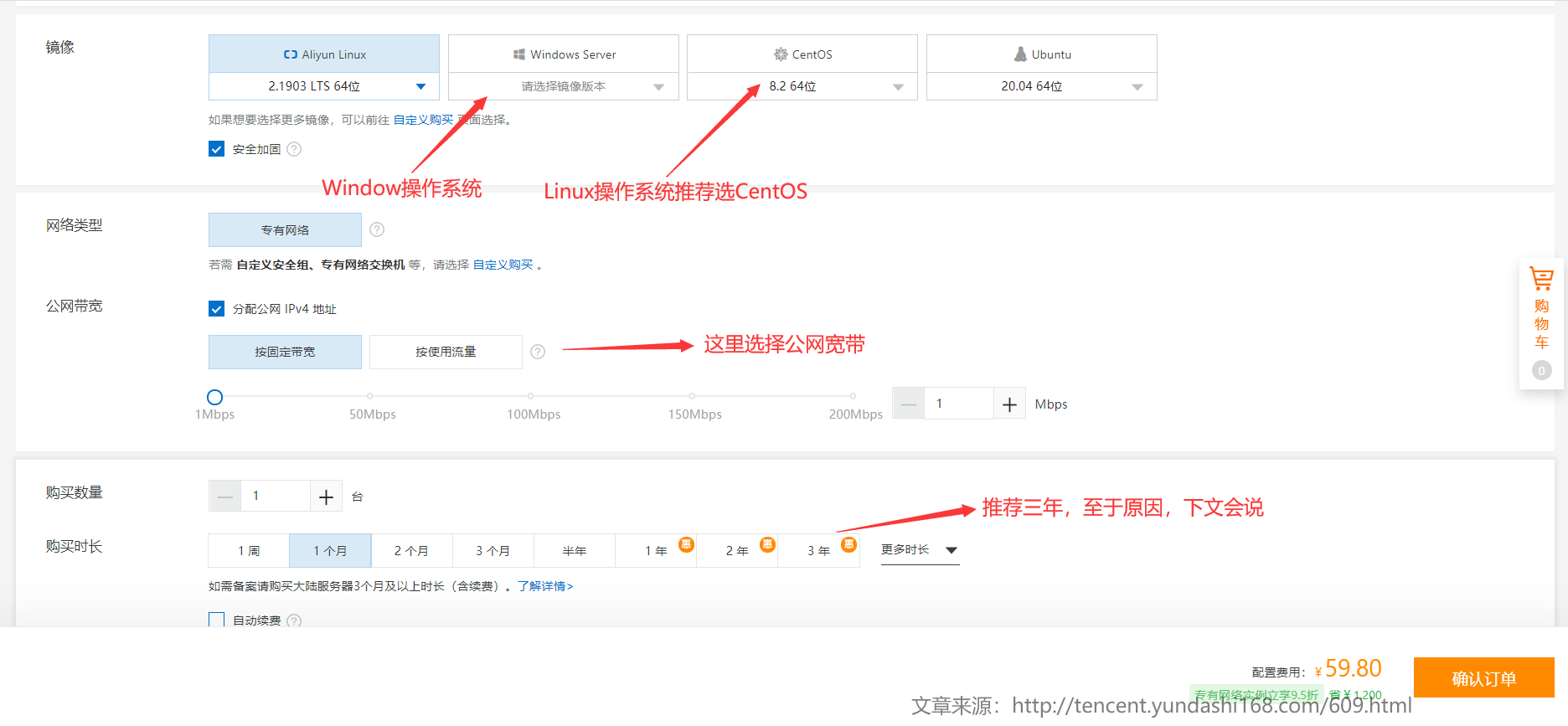Select the Aliyun Linux image
Image resolution: width=1568 pixels, height=726 pixels.
324,54
